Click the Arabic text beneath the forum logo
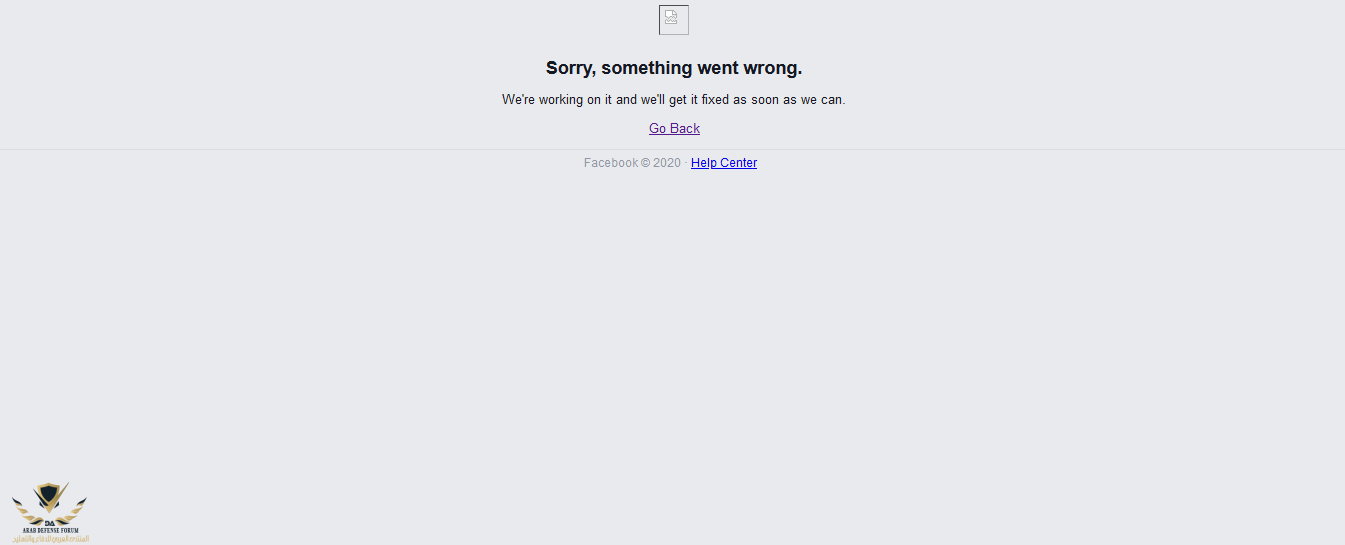The image size is (1345, 545). click(50, 539)
